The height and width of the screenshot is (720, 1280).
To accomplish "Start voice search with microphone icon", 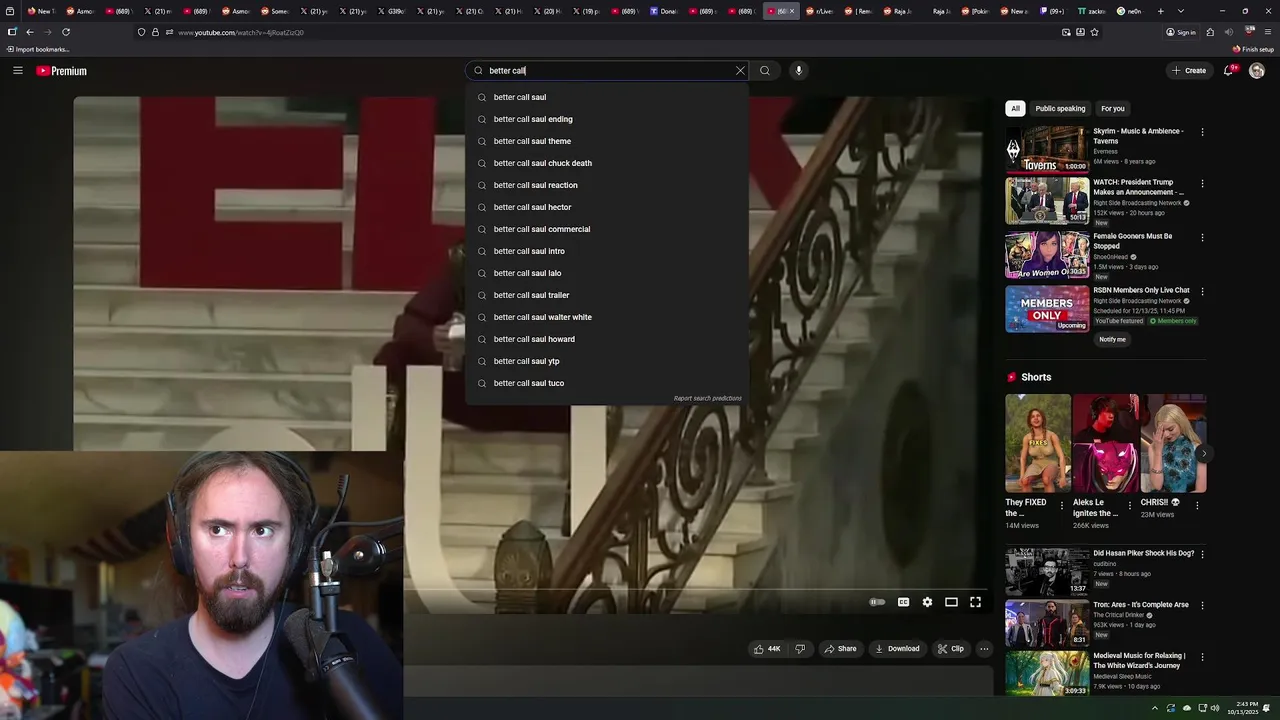I will [x=798, y=71].
